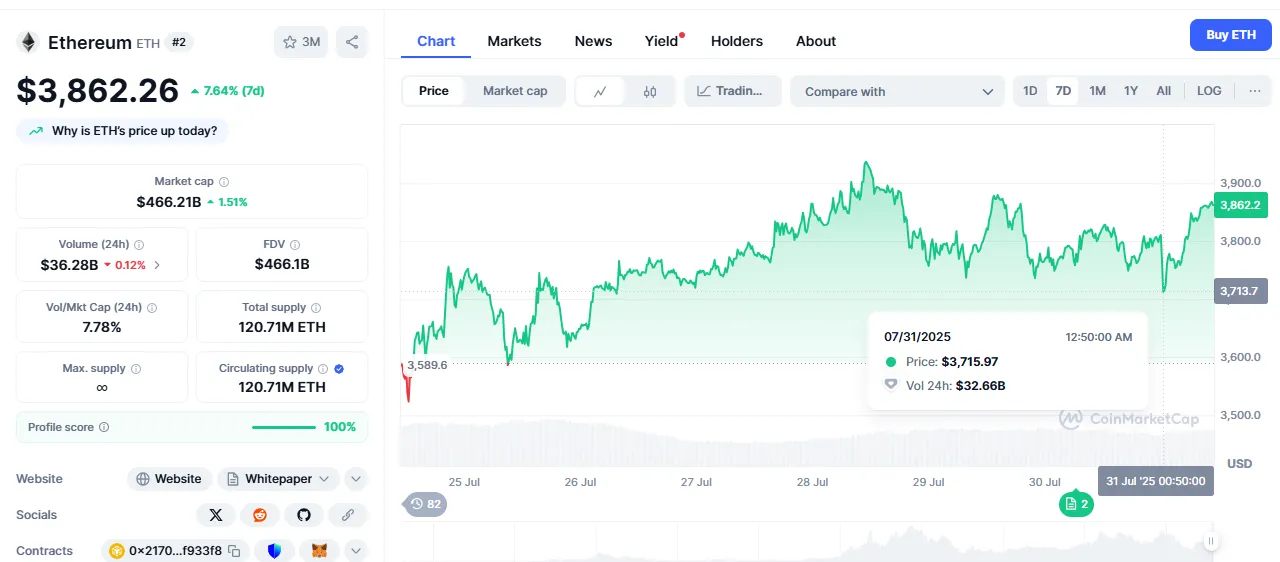Image resolution: width=1280 pixels, height=562 pixels.
Task: Open the GitHub repository icon
Action: [304, 515]
